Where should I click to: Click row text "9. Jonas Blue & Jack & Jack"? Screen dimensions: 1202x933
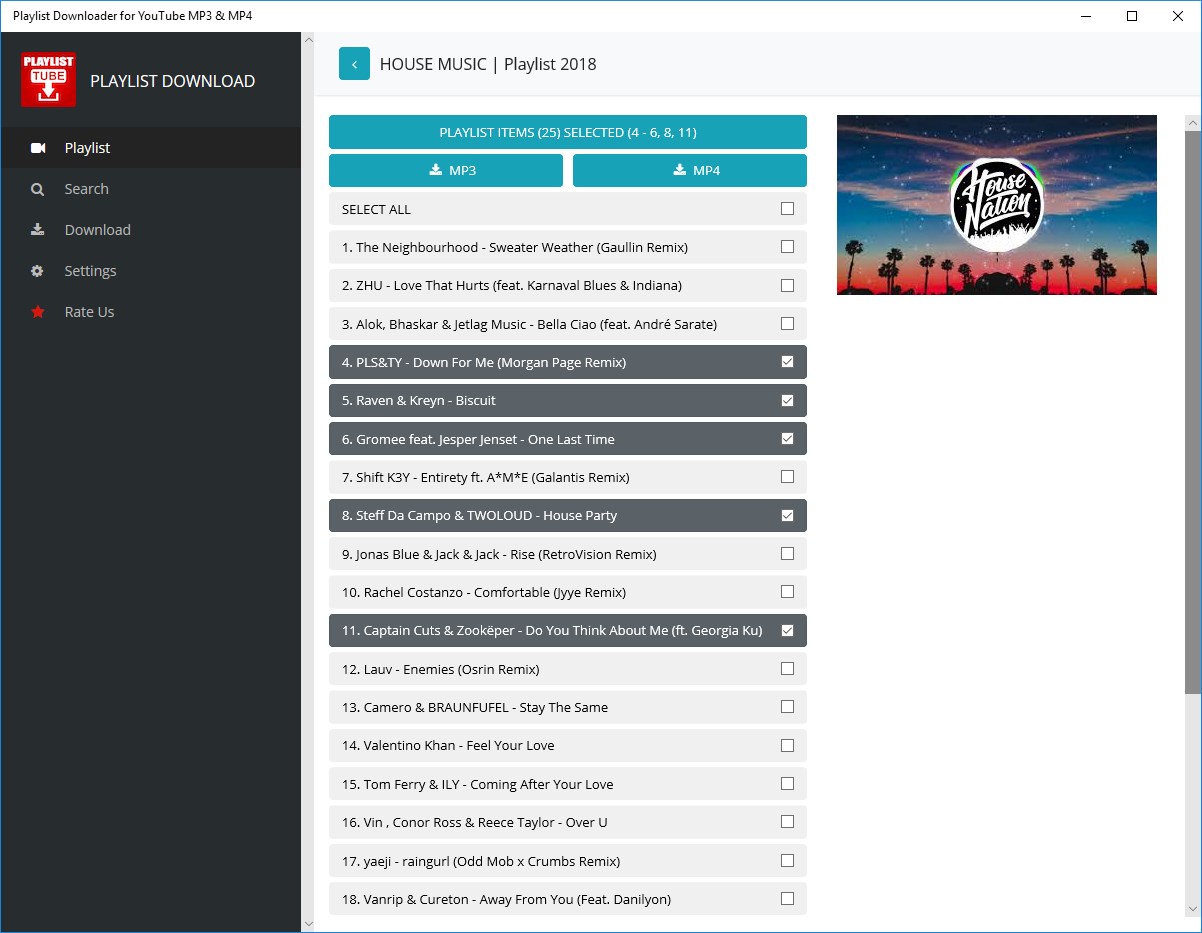pos(499,554)
